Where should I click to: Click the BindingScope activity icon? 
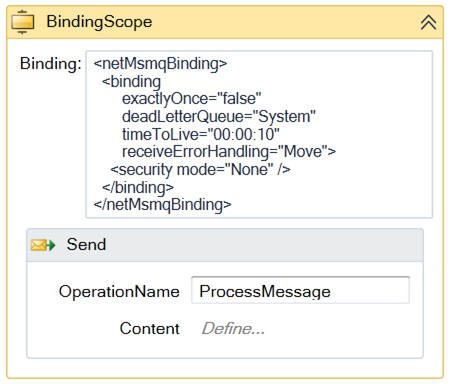[x=23, y=22]
